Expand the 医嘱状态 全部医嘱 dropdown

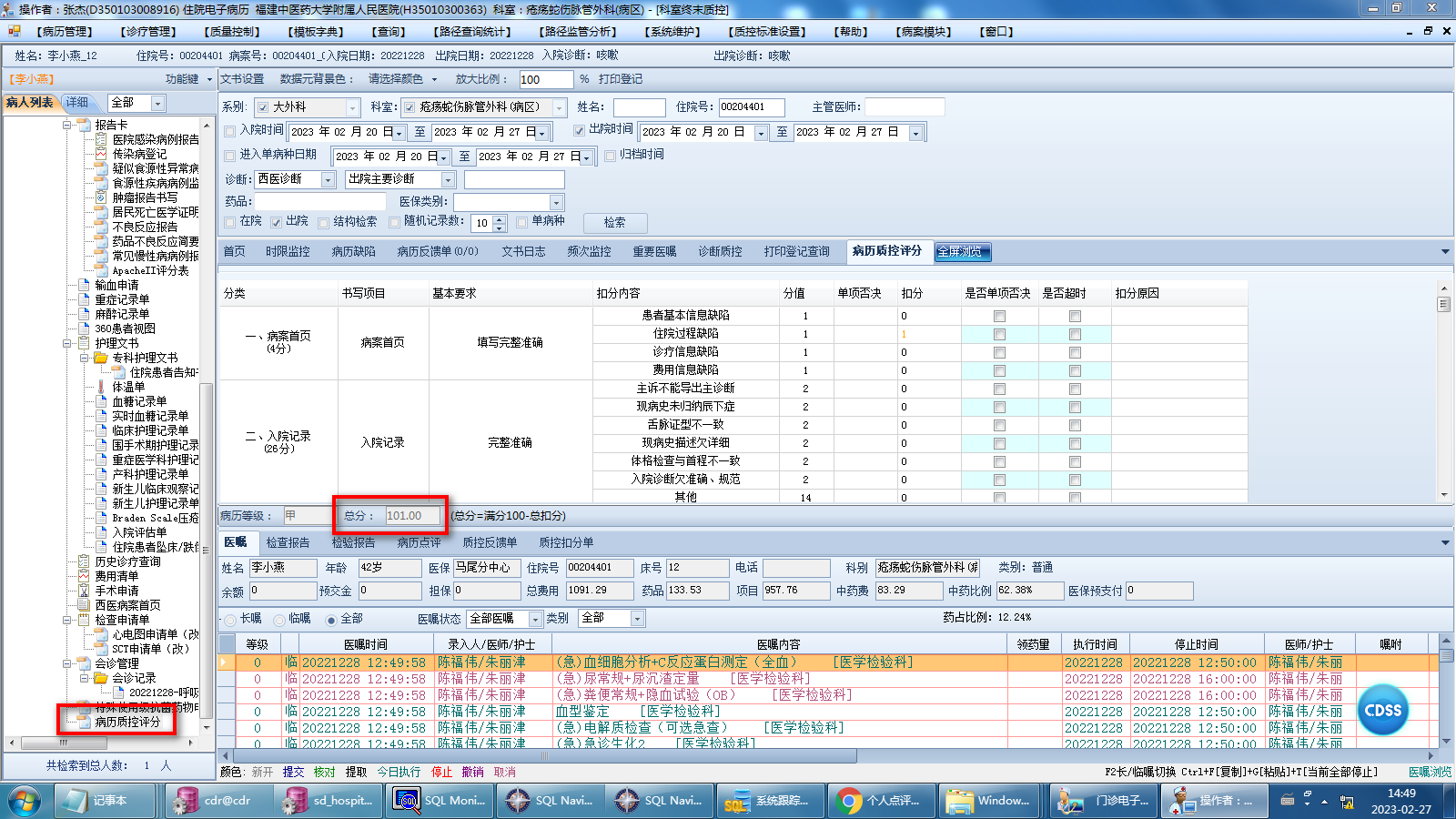tap(534, 619)
